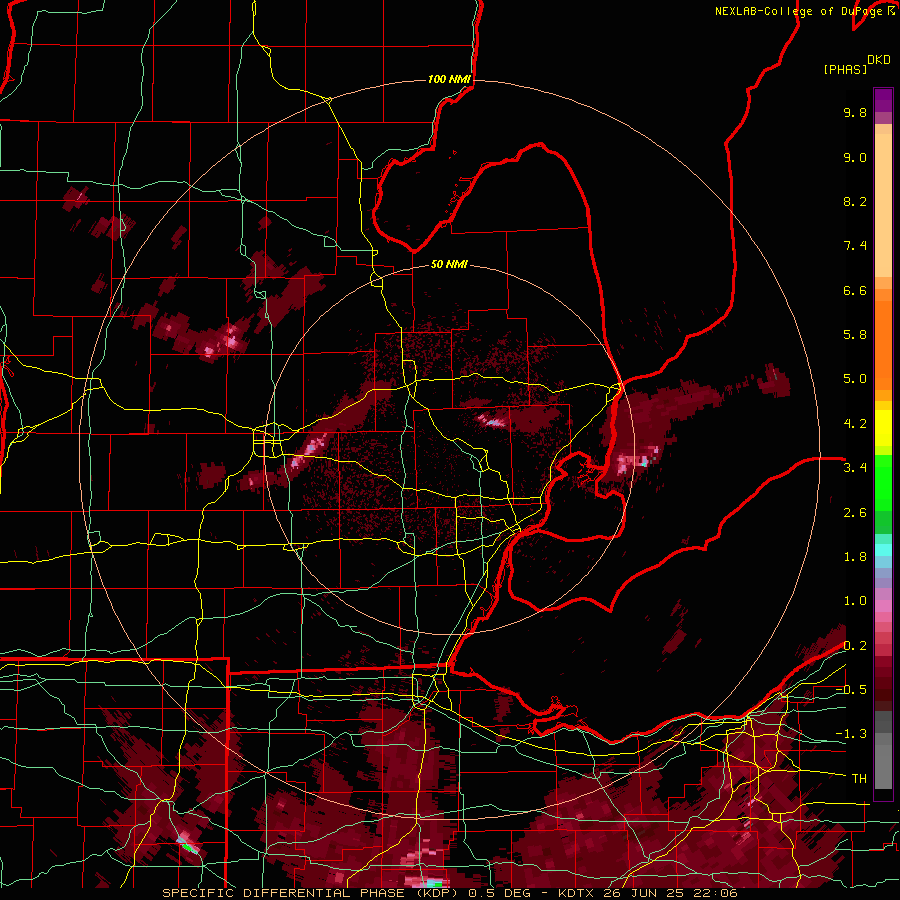Click the -1.3 legend value
The width and height of the screenshot is (900, 900).
coord(851,734)
